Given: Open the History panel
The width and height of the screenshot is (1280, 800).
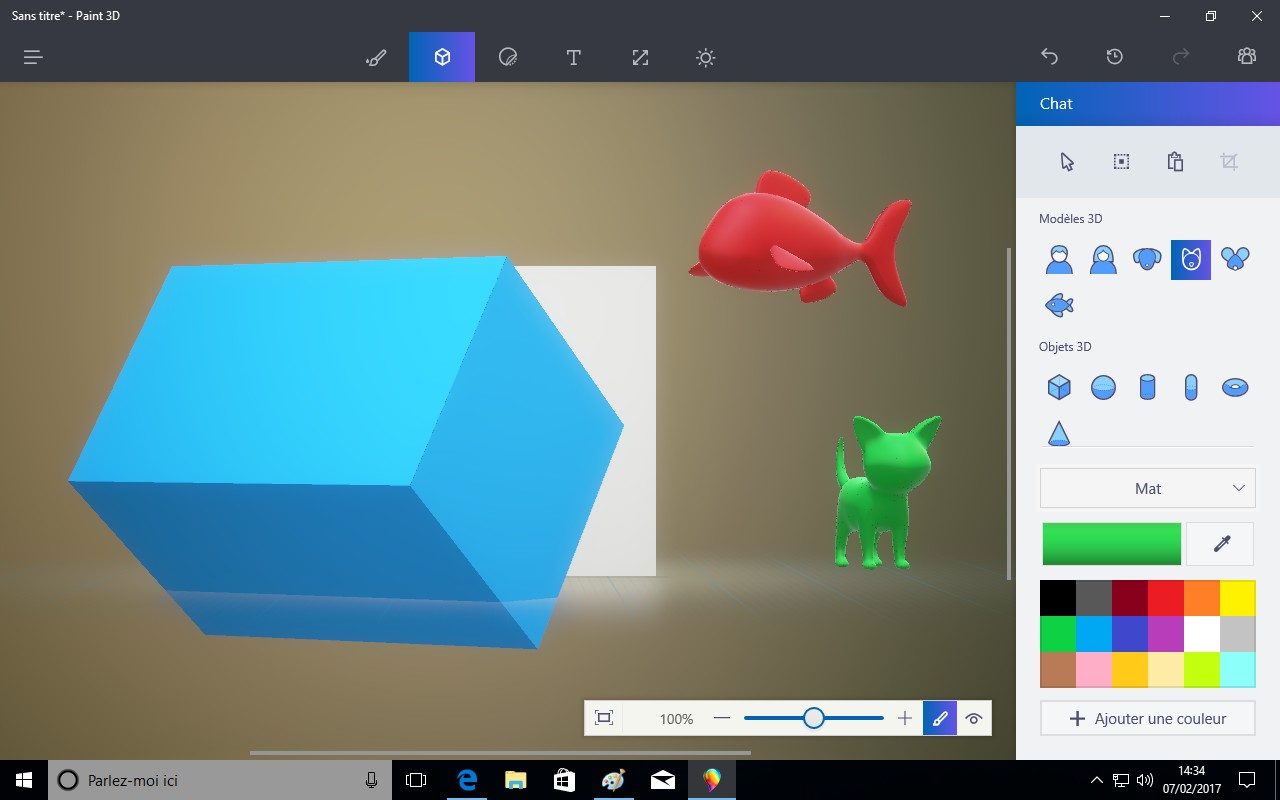Looking at the screenshot, I should point(1115,57).
